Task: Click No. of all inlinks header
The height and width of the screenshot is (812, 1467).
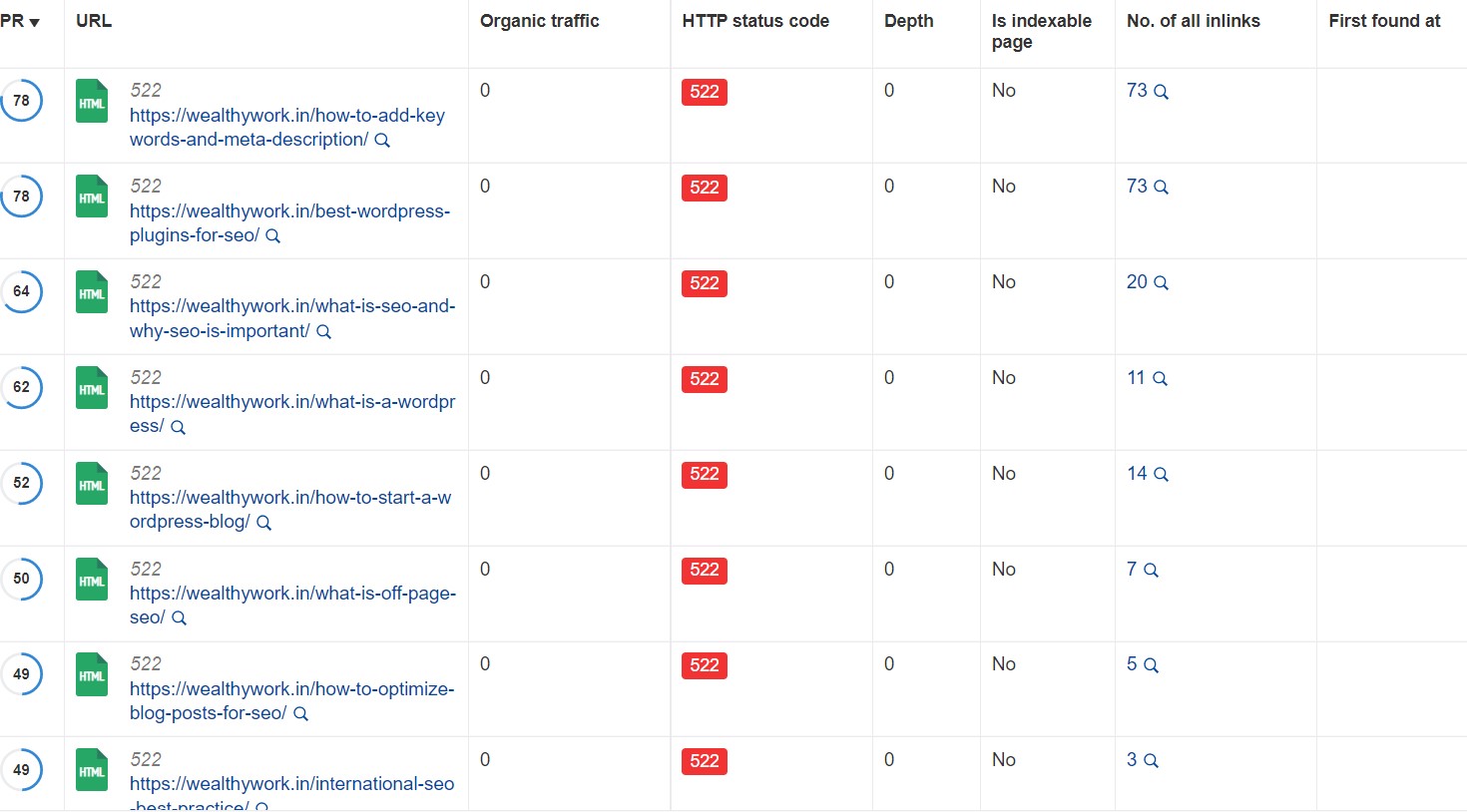Action: click(x=1194, y=21)
